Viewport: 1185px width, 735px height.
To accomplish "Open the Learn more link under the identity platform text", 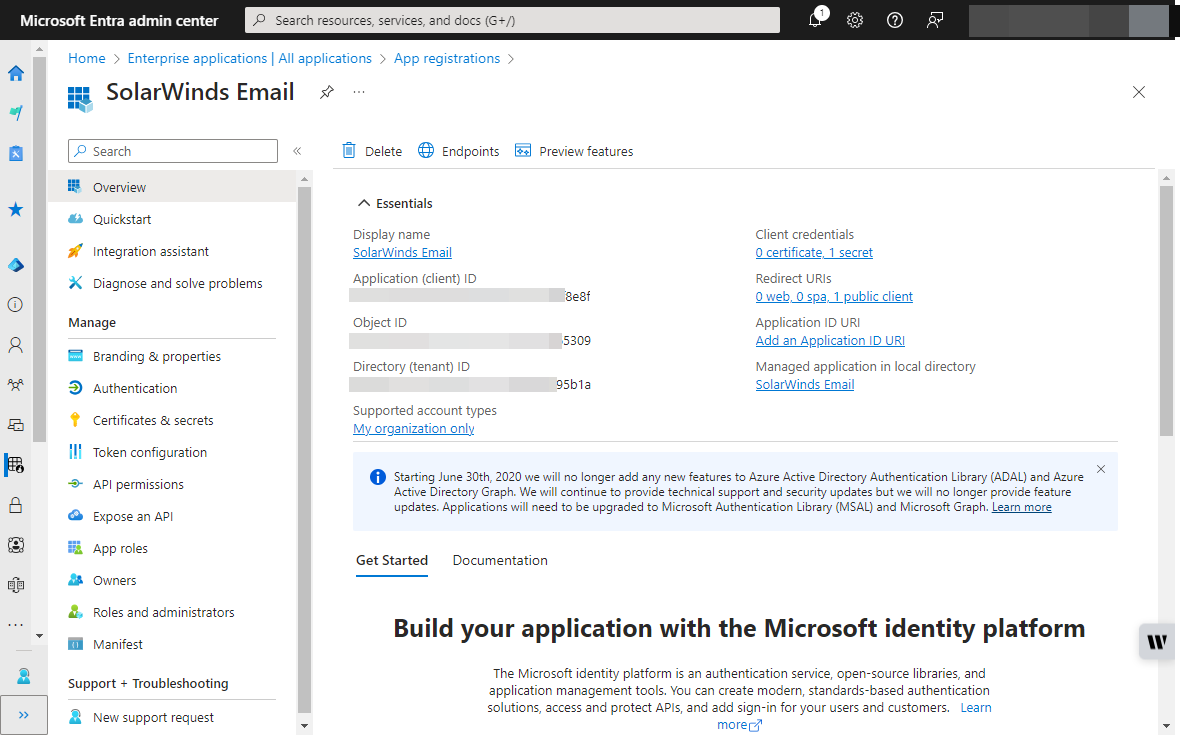I will pos(976,708).
